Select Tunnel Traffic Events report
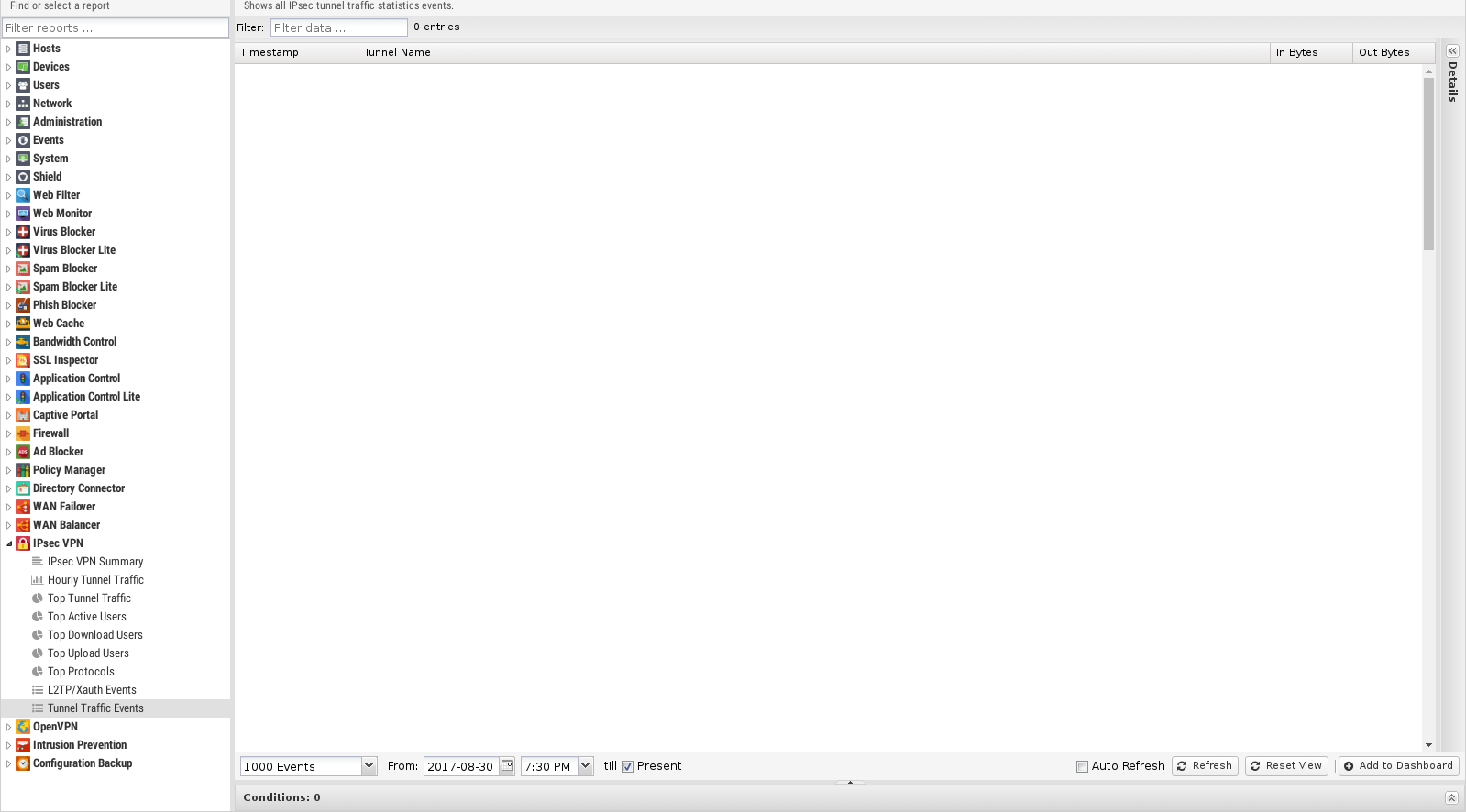Viewport: 1466px width, 812px height. [x=116, y=708]
